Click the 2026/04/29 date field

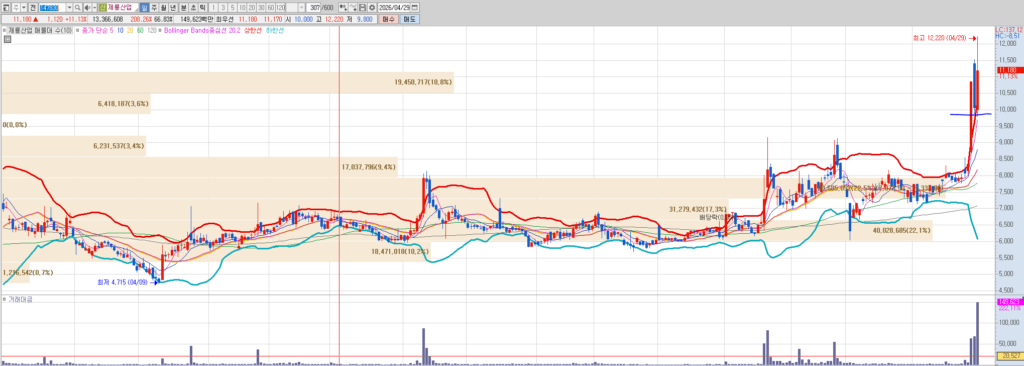(394, 7)
